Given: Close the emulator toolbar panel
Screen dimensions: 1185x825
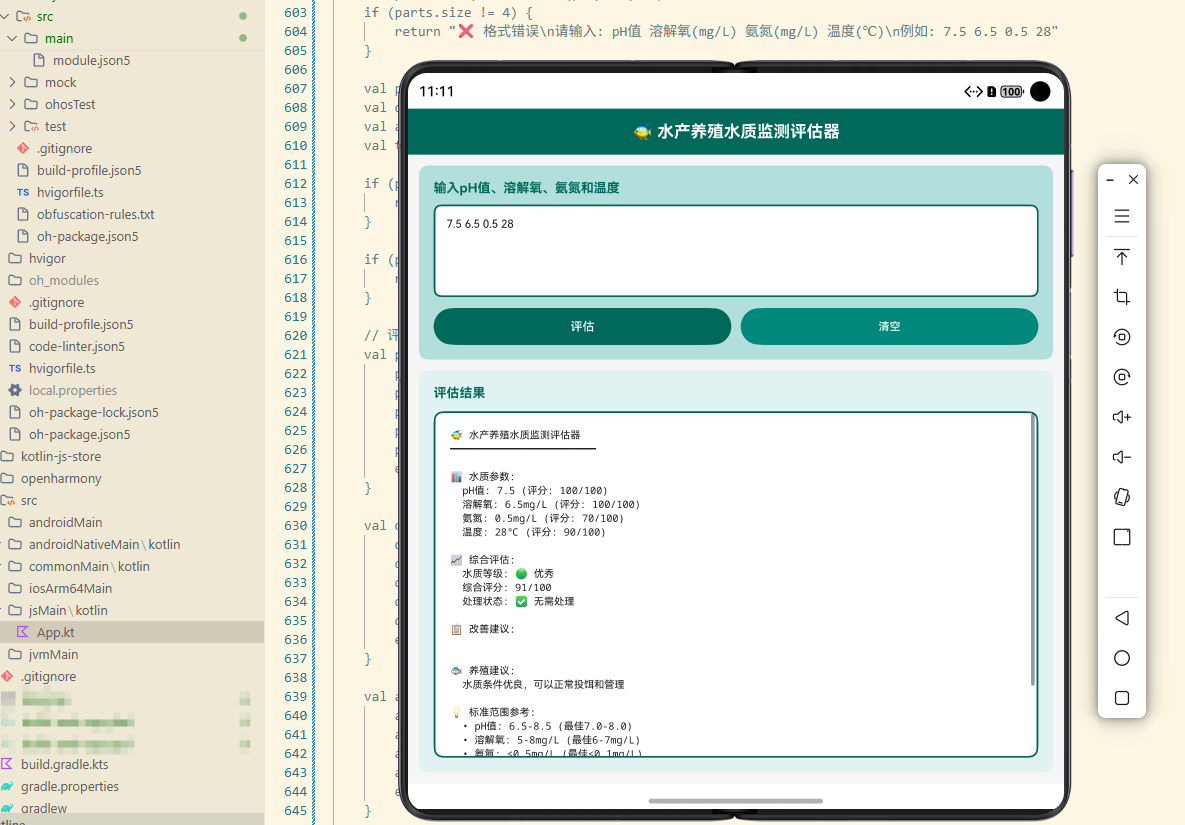Looking at the screenshot, I should (x=1133, y=180).
